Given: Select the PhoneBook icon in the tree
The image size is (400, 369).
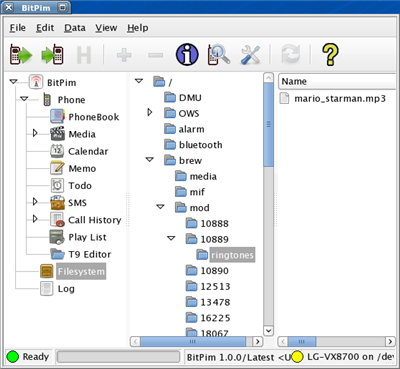Looking at the screenshot, I should 57,117.
